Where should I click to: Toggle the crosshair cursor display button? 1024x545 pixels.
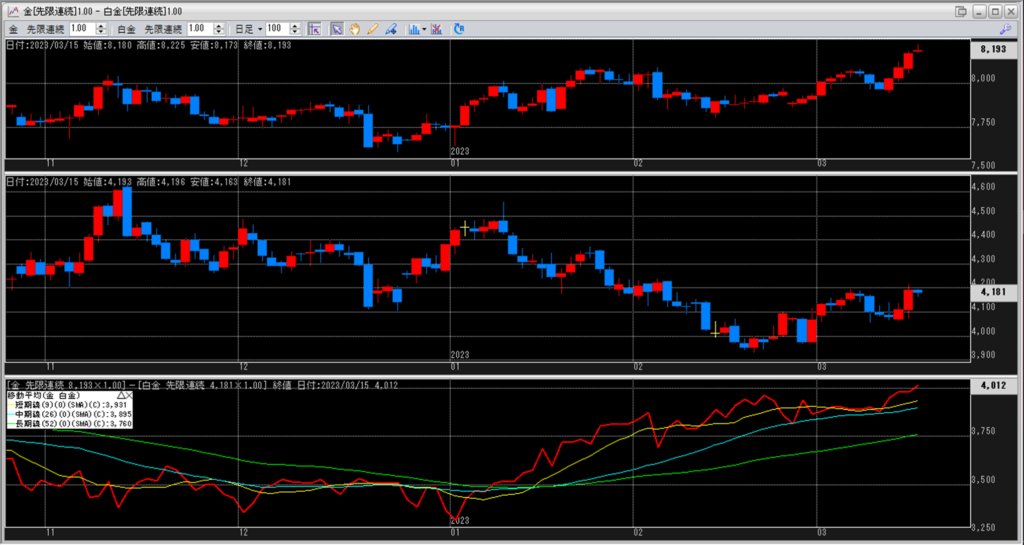[315, 29]
